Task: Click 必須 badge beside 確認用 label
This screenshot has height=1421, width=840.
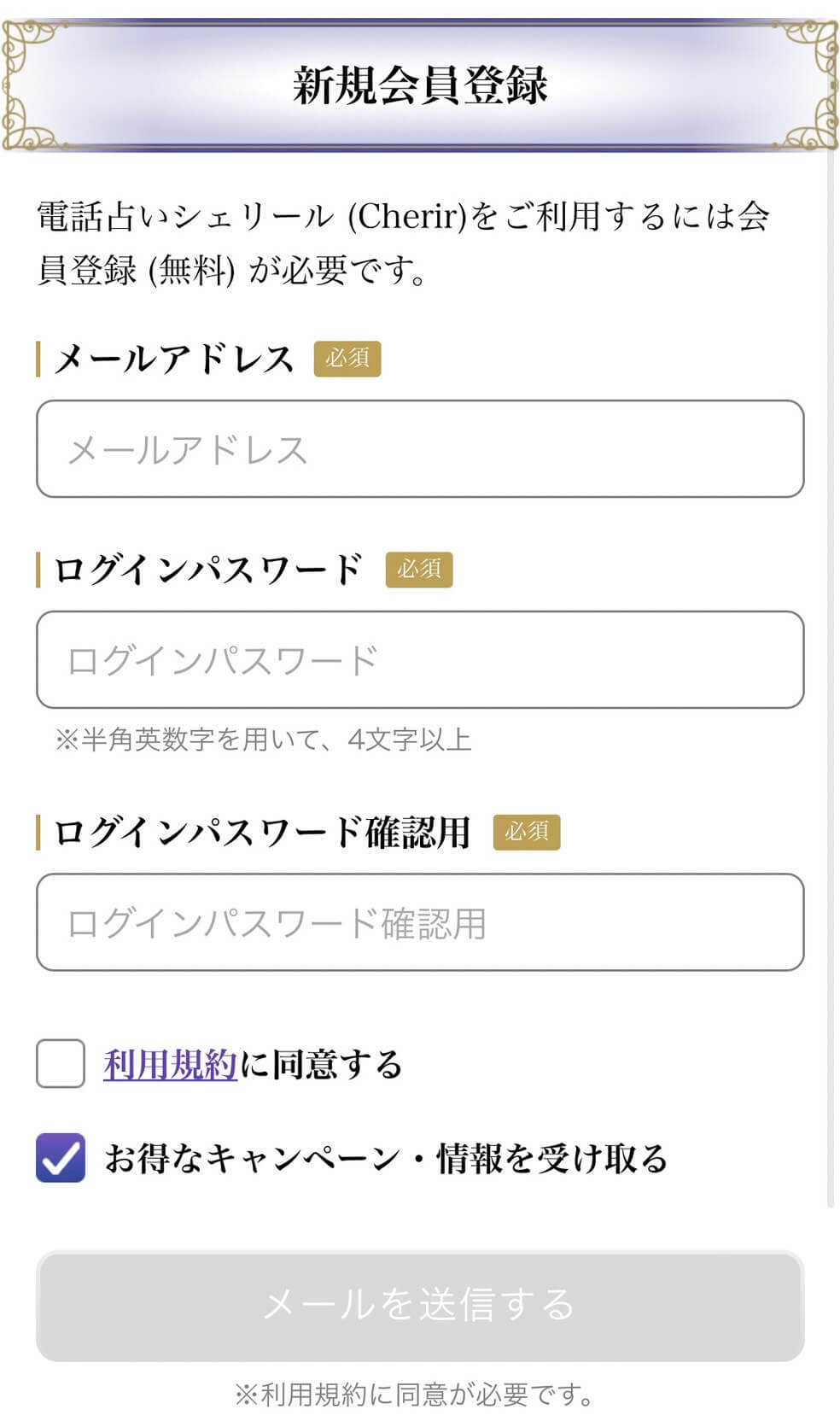Action: click(x=527, y=832)
